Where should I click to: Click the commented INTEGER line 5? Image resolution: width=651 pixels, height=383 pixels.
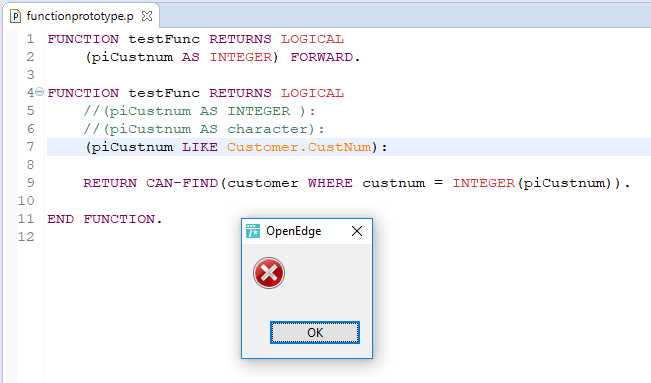[199, 111]
